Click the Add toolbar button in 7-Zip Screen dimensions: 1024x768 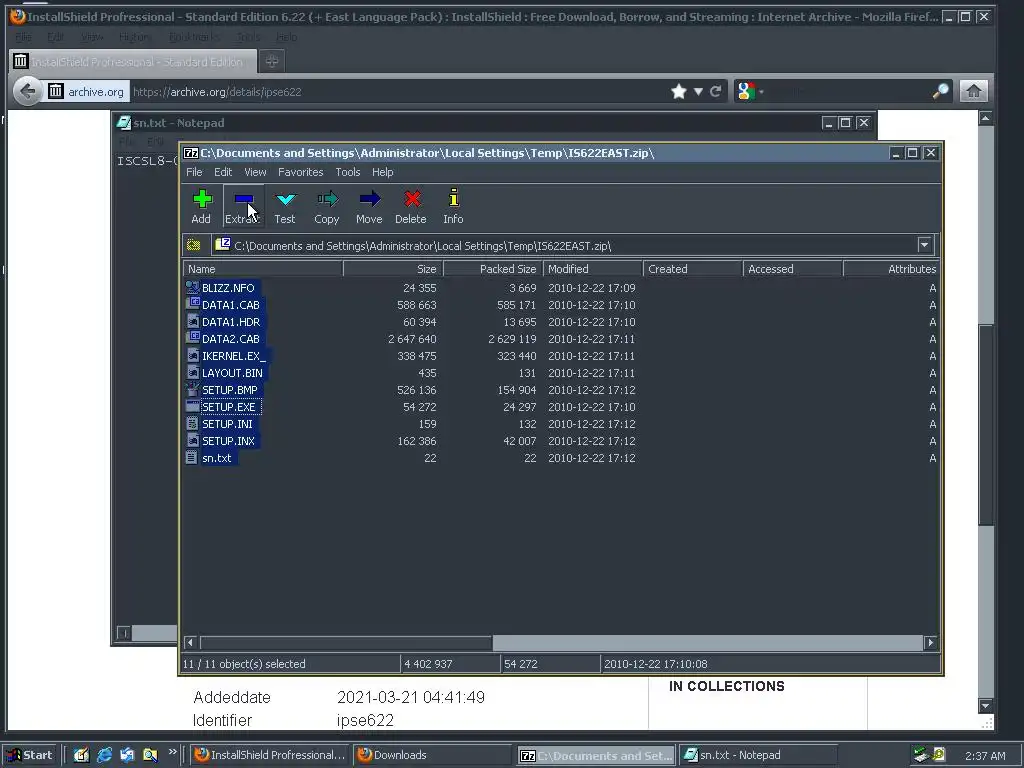point(201,206)
